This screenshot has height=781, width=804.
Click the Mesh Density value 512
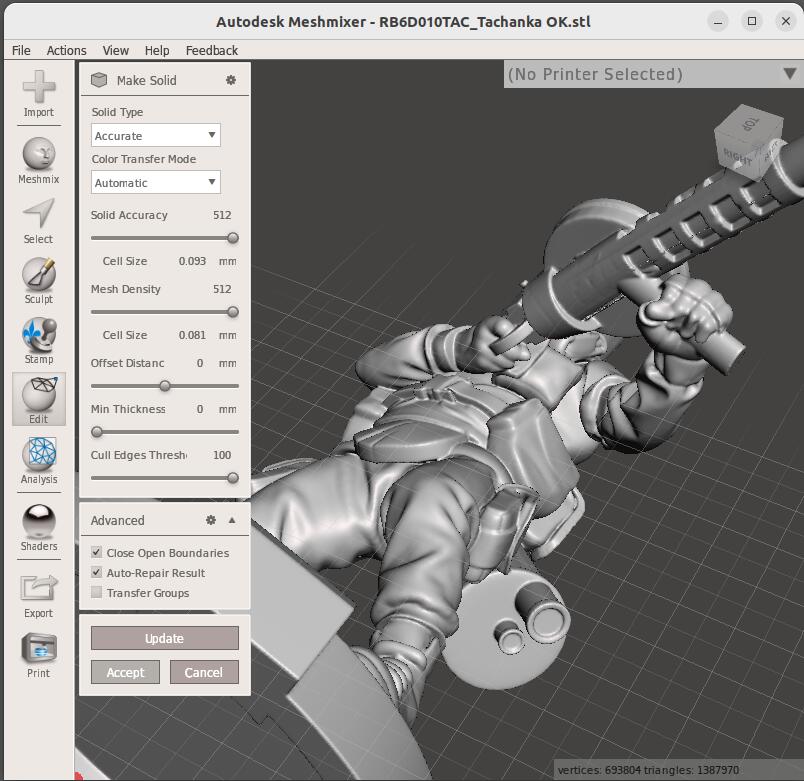[222, 289]
